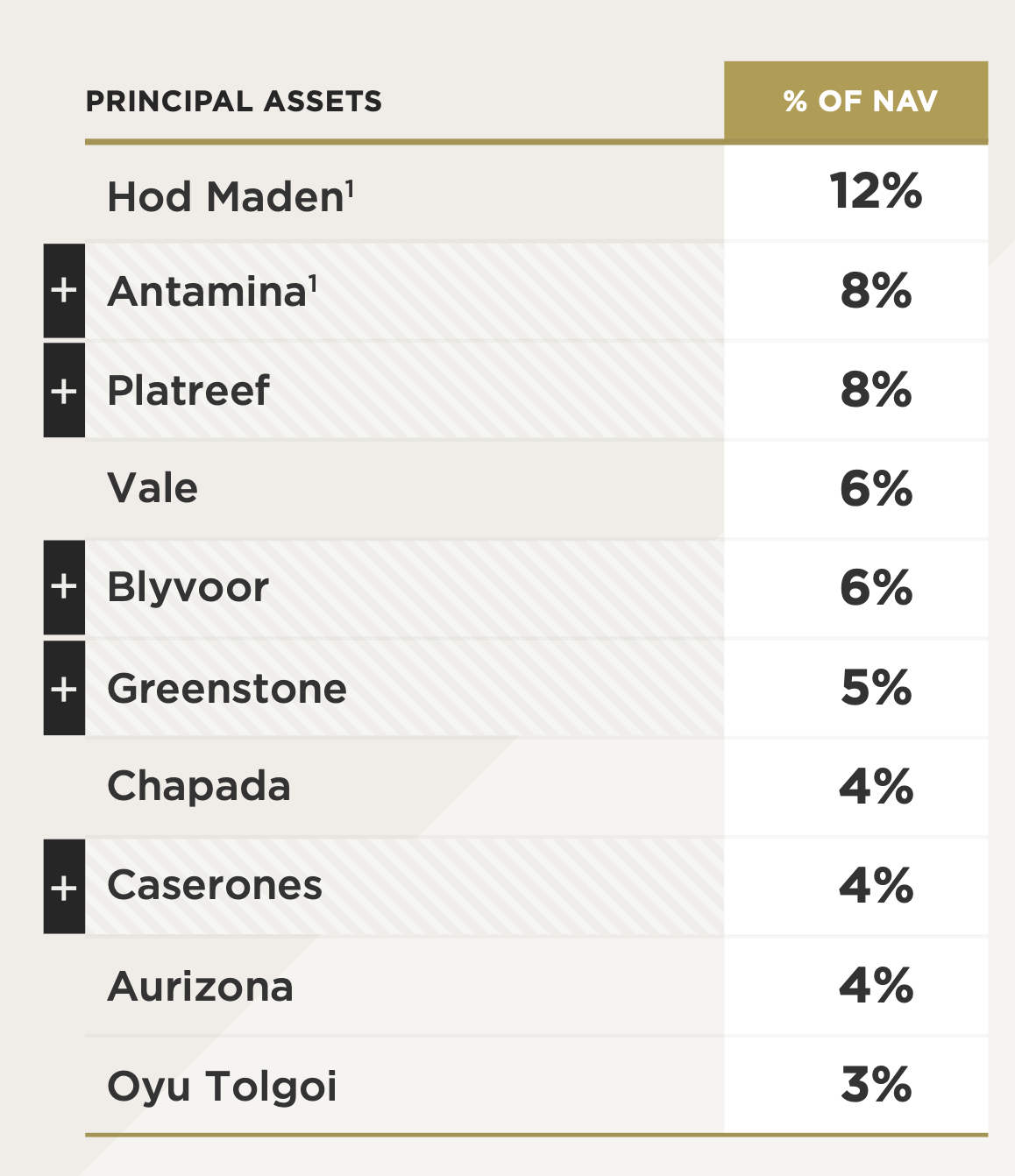
Task: Click the % OF NAV column header
Action: point(859,102)
